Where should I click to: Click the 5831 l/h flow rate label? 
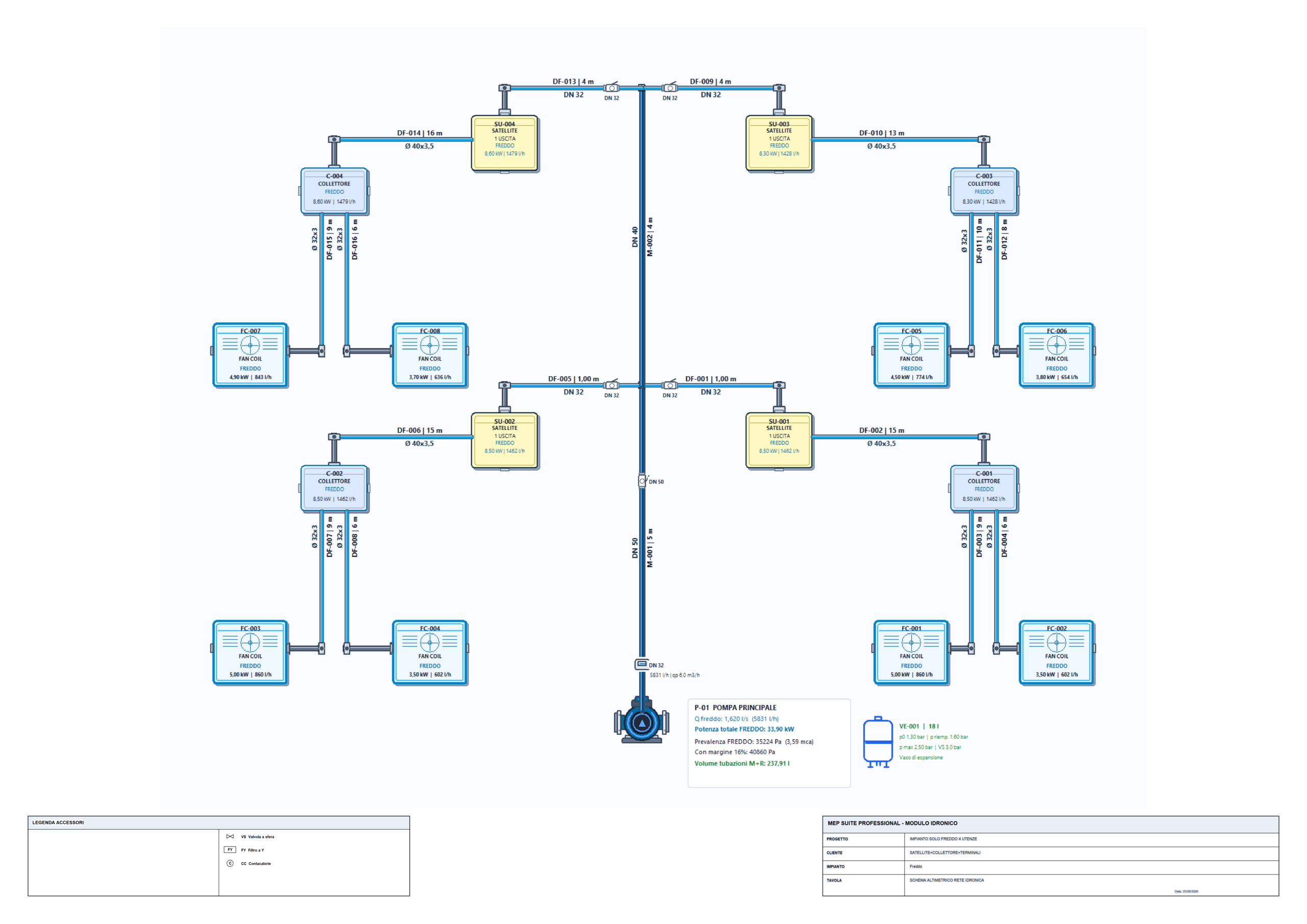(x=674, y=675)
